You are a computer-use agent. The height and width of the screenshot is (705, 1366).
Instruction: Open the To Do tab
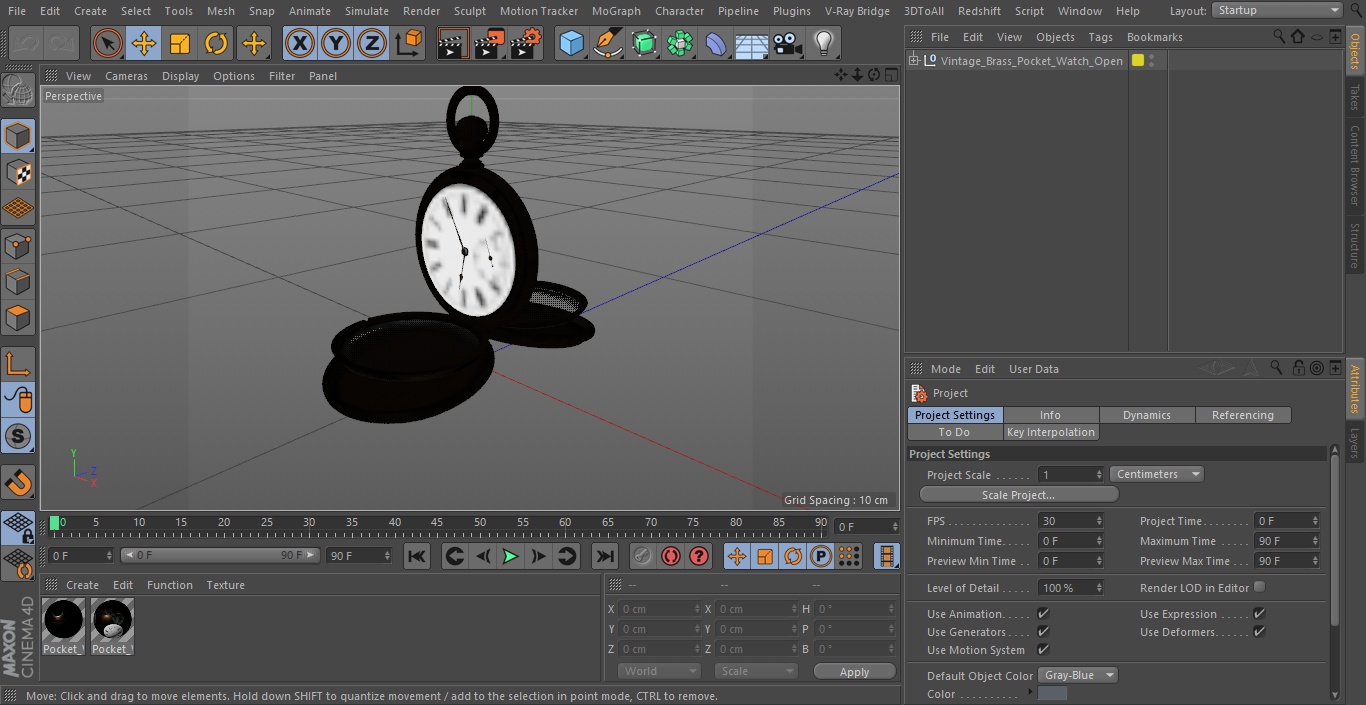tap(954, 432)
